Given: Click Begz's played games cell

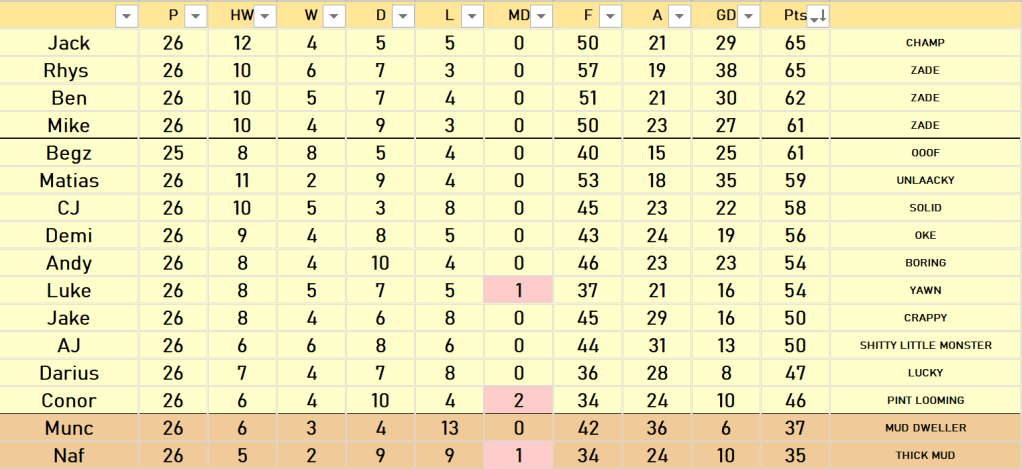Looking at the screenshot, I should pyautogui.click(x=173, y=153).
